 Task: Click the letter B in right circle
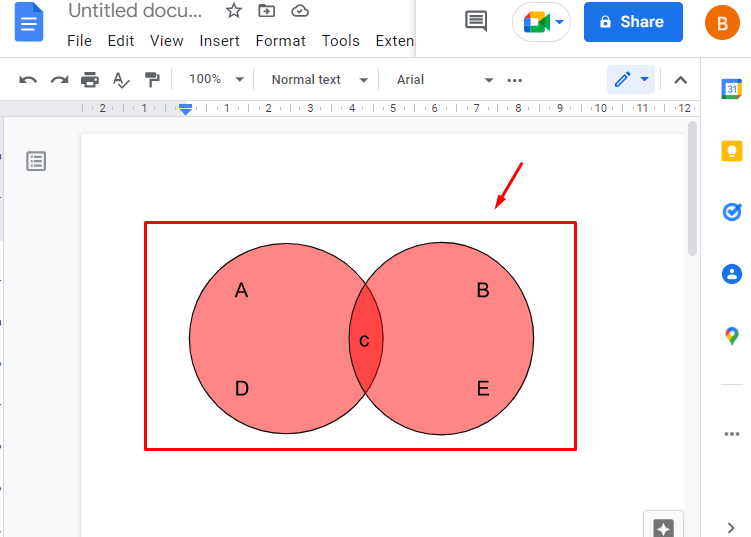tap(483, 290)
